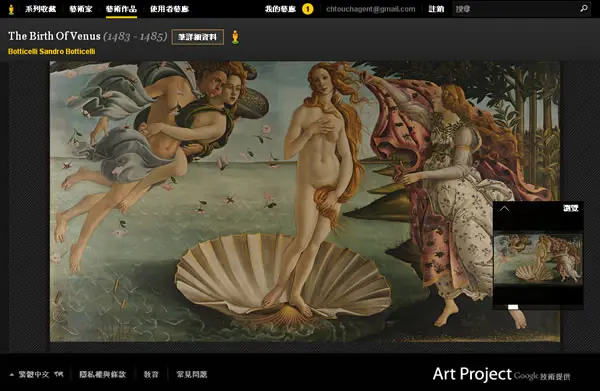Screen dimensions: 600x391
Task: Click the Art Project logo in footer
Action: coord(472,374)
